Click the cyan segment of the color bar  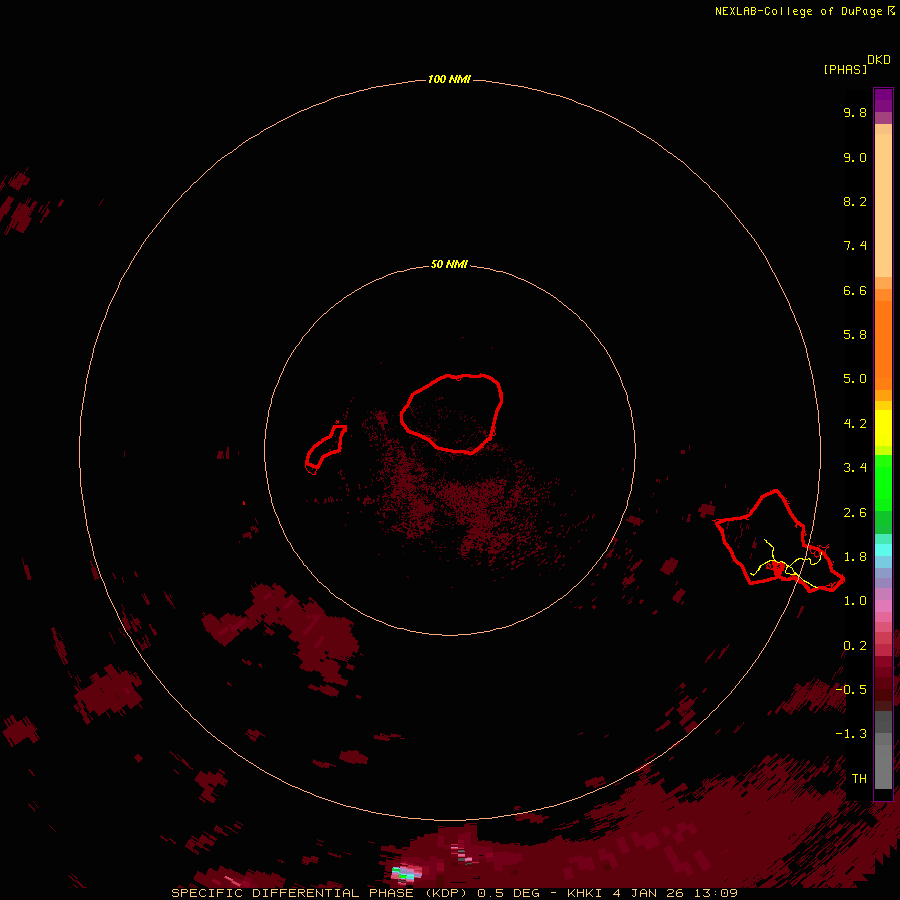click(883, 550)
